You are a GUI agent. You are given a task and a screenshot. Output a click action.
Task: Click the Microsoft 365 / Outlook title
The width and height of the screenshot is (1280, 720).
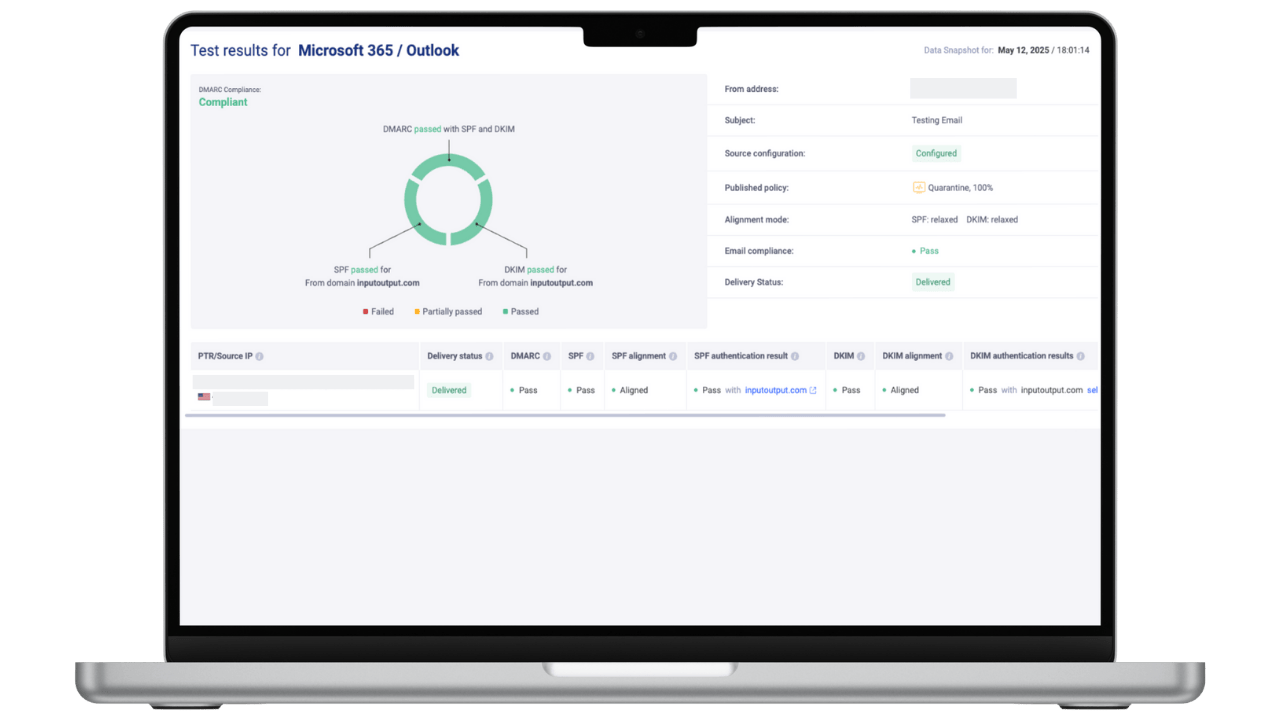click(379, 51)
